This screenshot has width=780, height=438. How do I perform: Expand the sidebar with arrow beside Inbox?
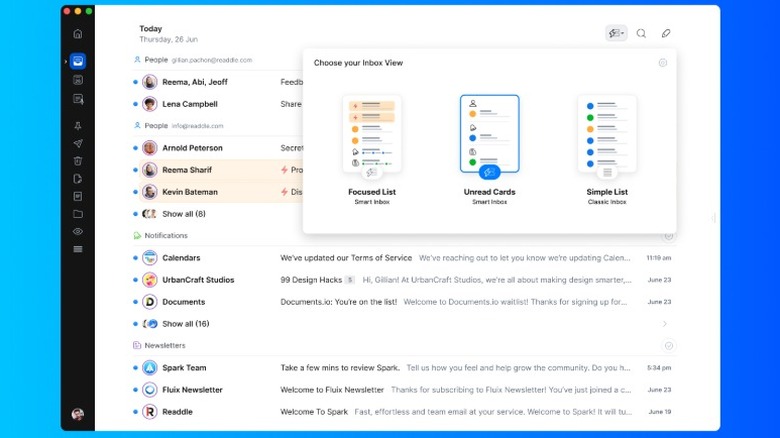(66, 61)
